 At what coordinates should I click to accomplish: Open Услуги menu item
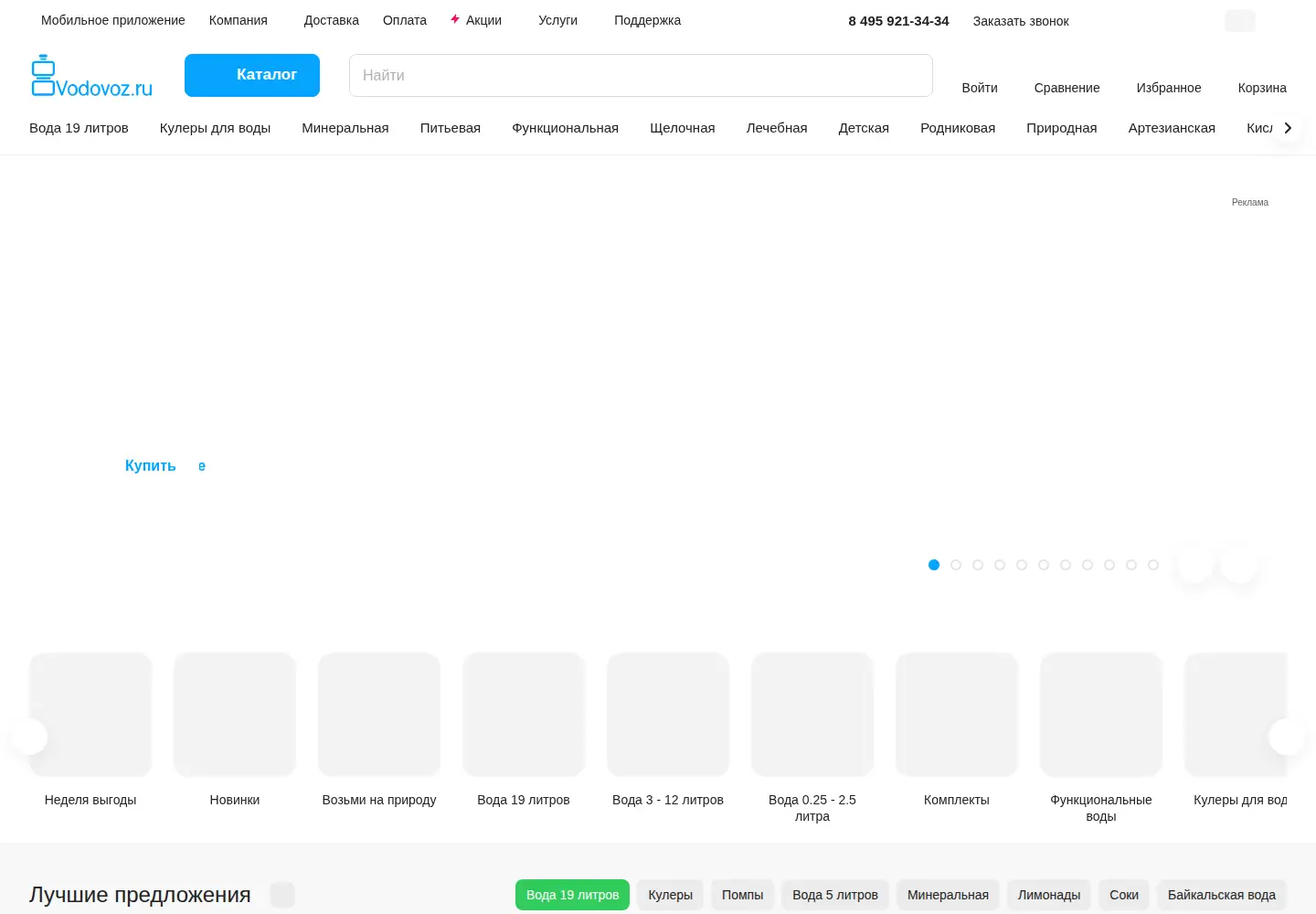click(557, 20)
